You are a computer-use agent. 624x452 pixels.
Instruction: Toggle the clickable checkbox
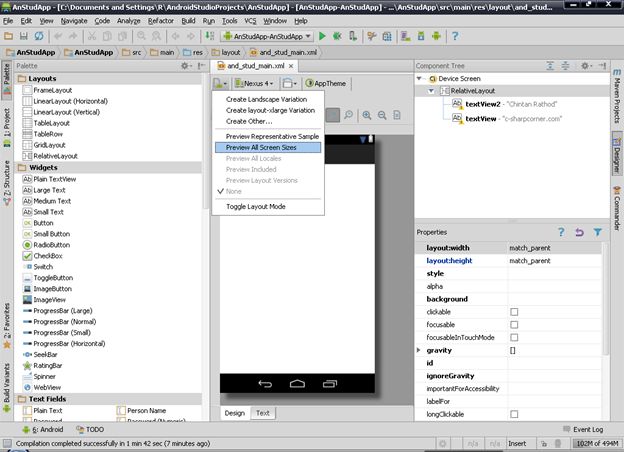click(514, 312)
